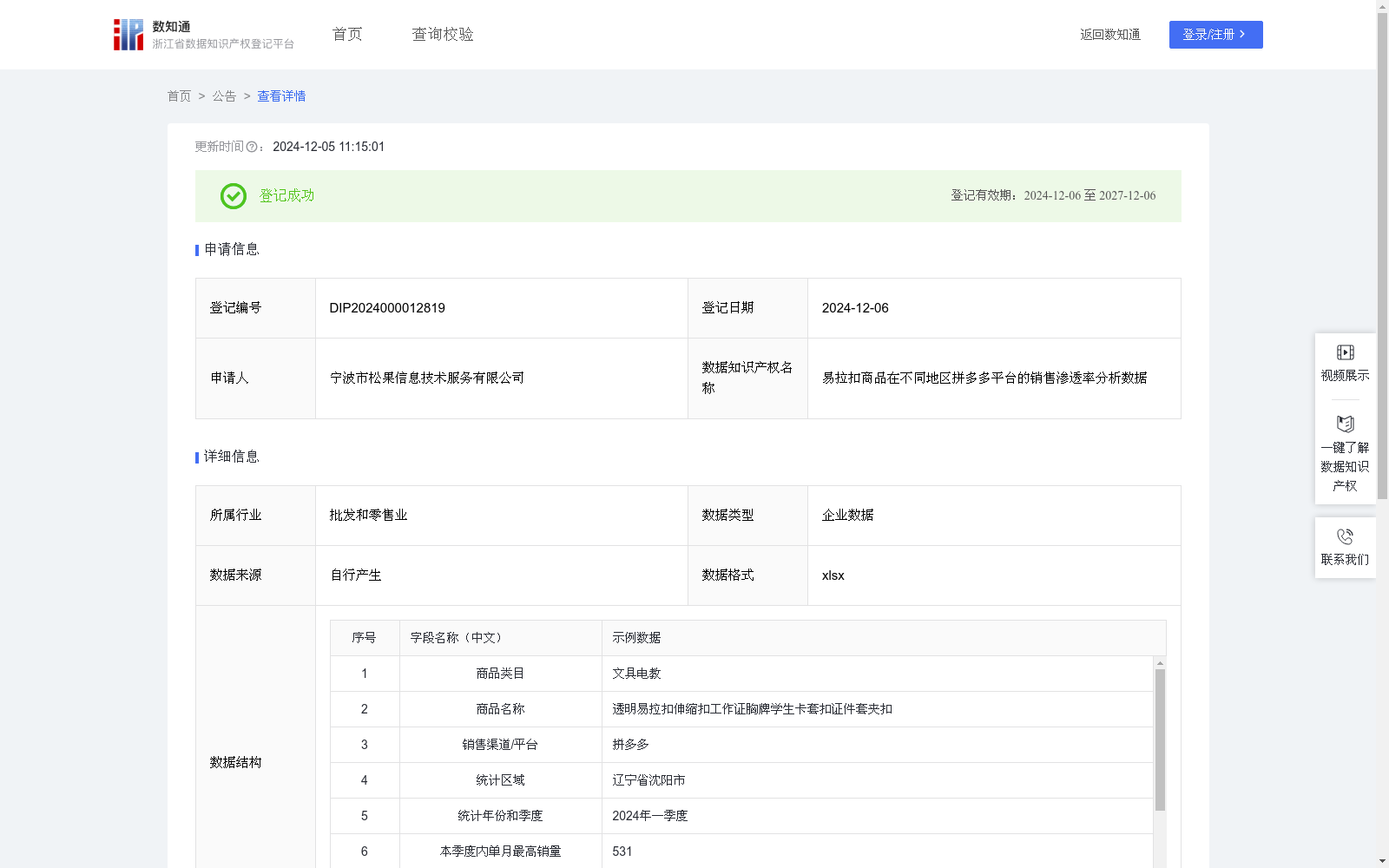Screen dimensions: 1389x868
Task: Click the 数据结构 row label
Action: (x=235, y=763)
